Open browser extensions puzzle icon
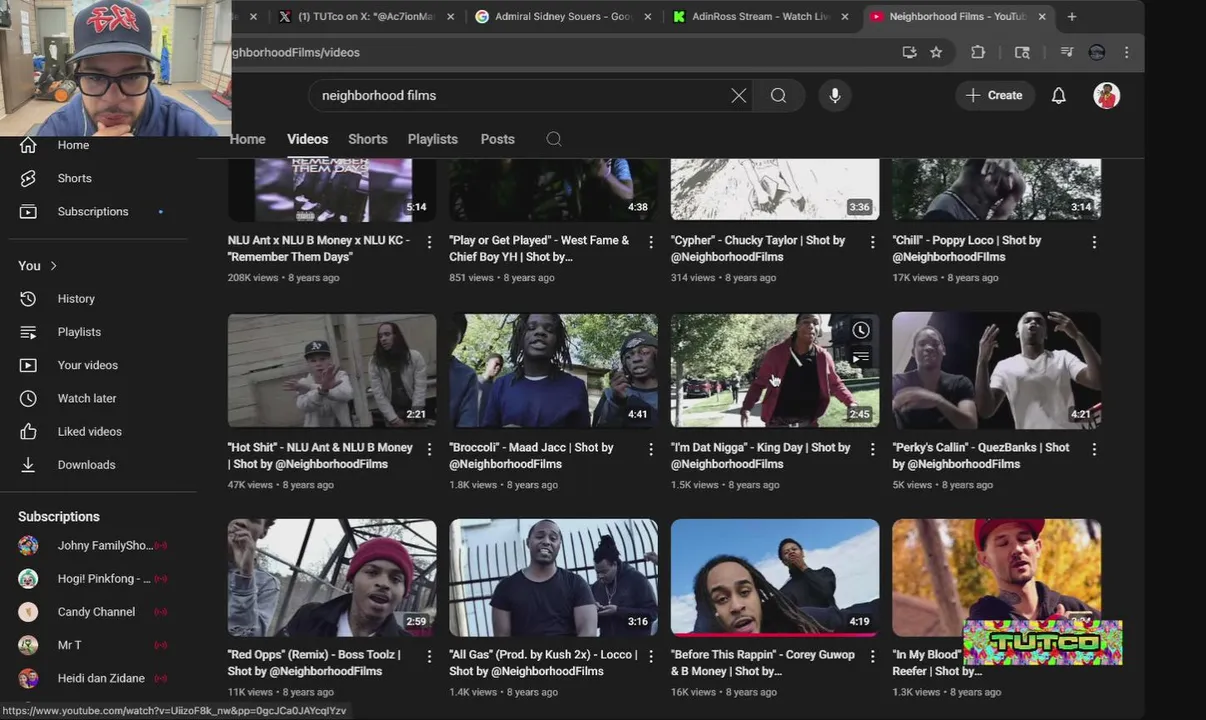The image size is (1206, 720). (978, 52)
